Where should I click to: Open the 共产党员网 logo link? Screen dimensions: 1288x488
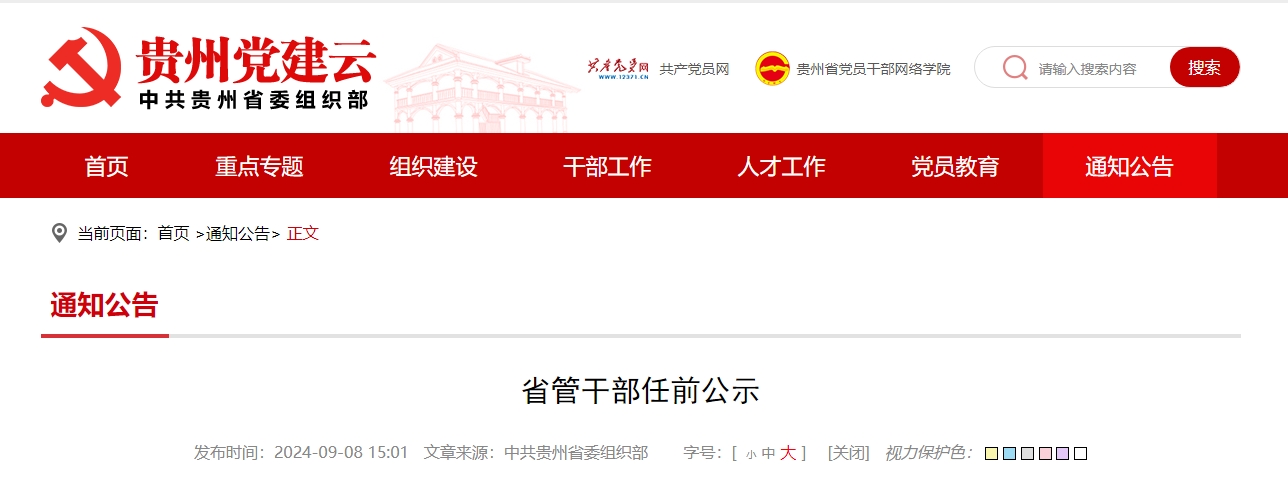[x=619, y=68]
